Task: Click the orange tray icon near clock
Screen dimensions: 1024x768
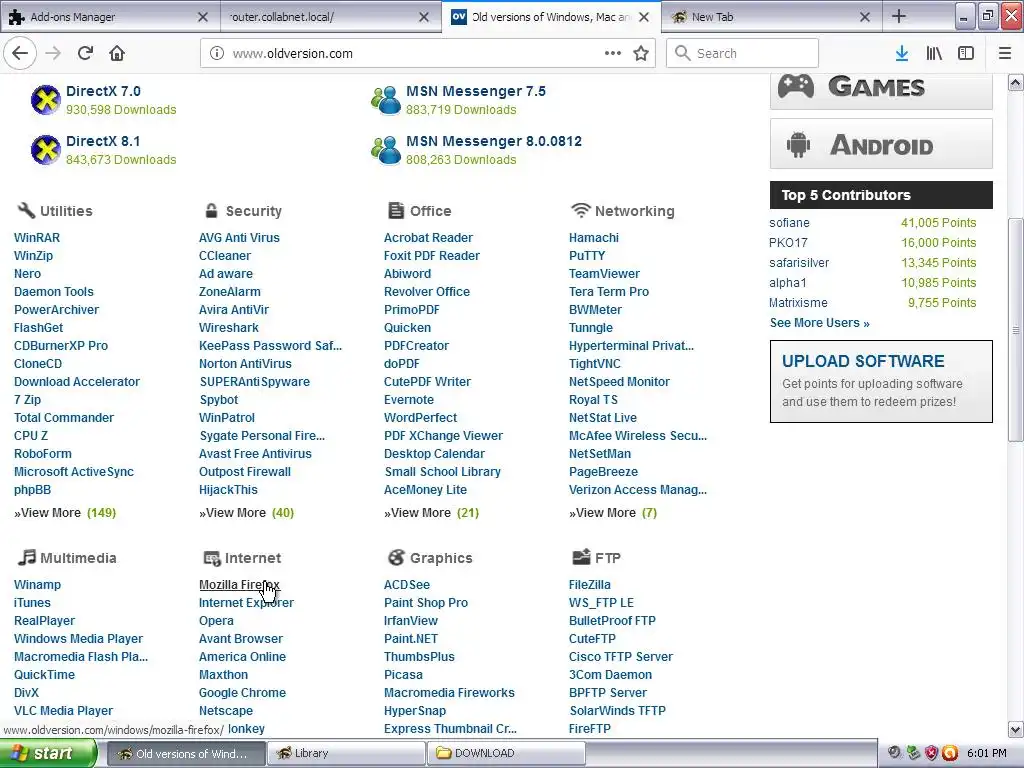Action: 950,753
